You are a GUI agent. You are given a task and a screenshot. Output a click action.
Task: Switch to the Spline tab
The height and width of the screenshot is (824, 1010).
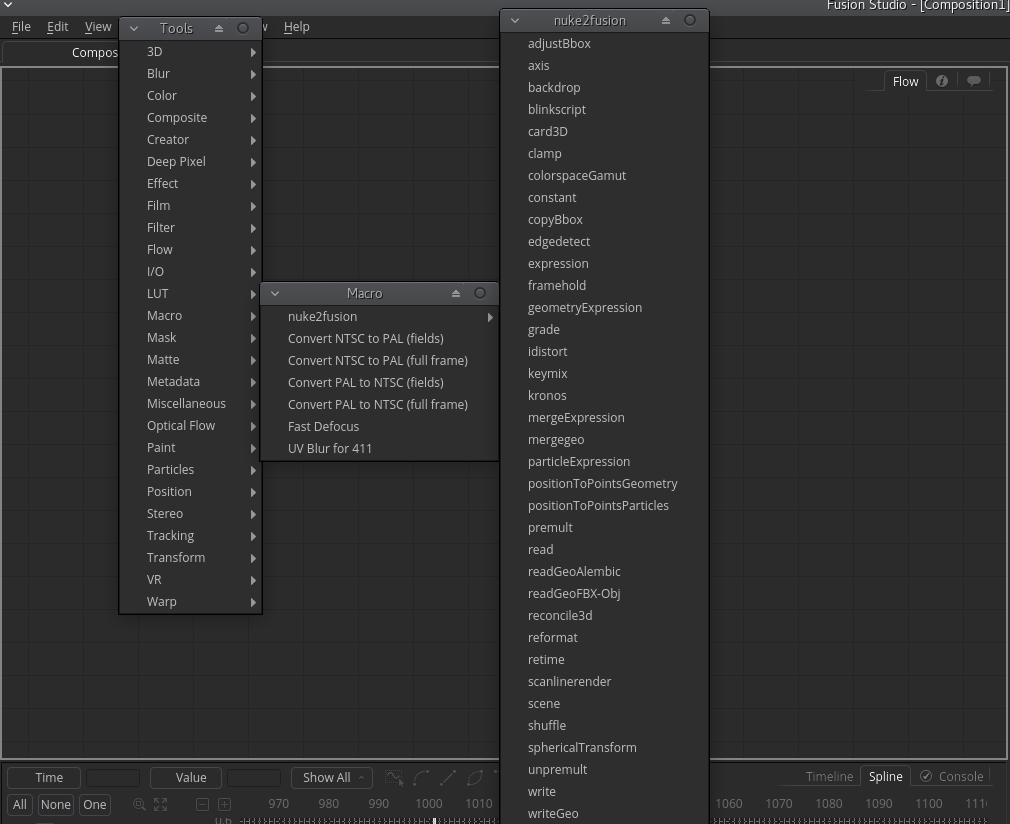tap(885, 776)
